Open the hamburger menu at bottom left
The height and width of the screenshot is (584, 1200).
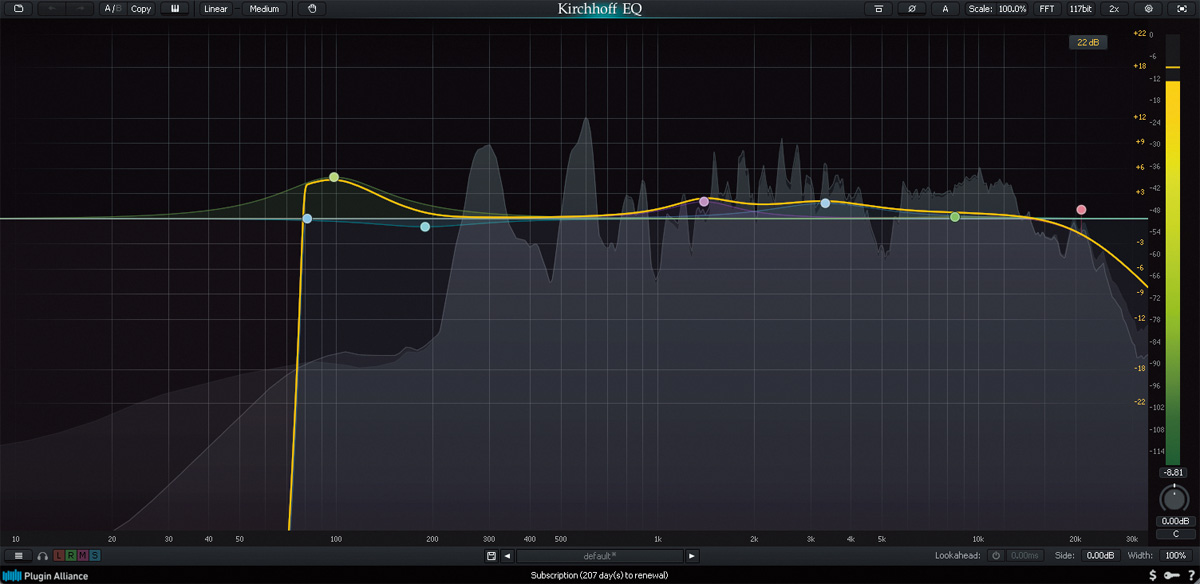18,555
